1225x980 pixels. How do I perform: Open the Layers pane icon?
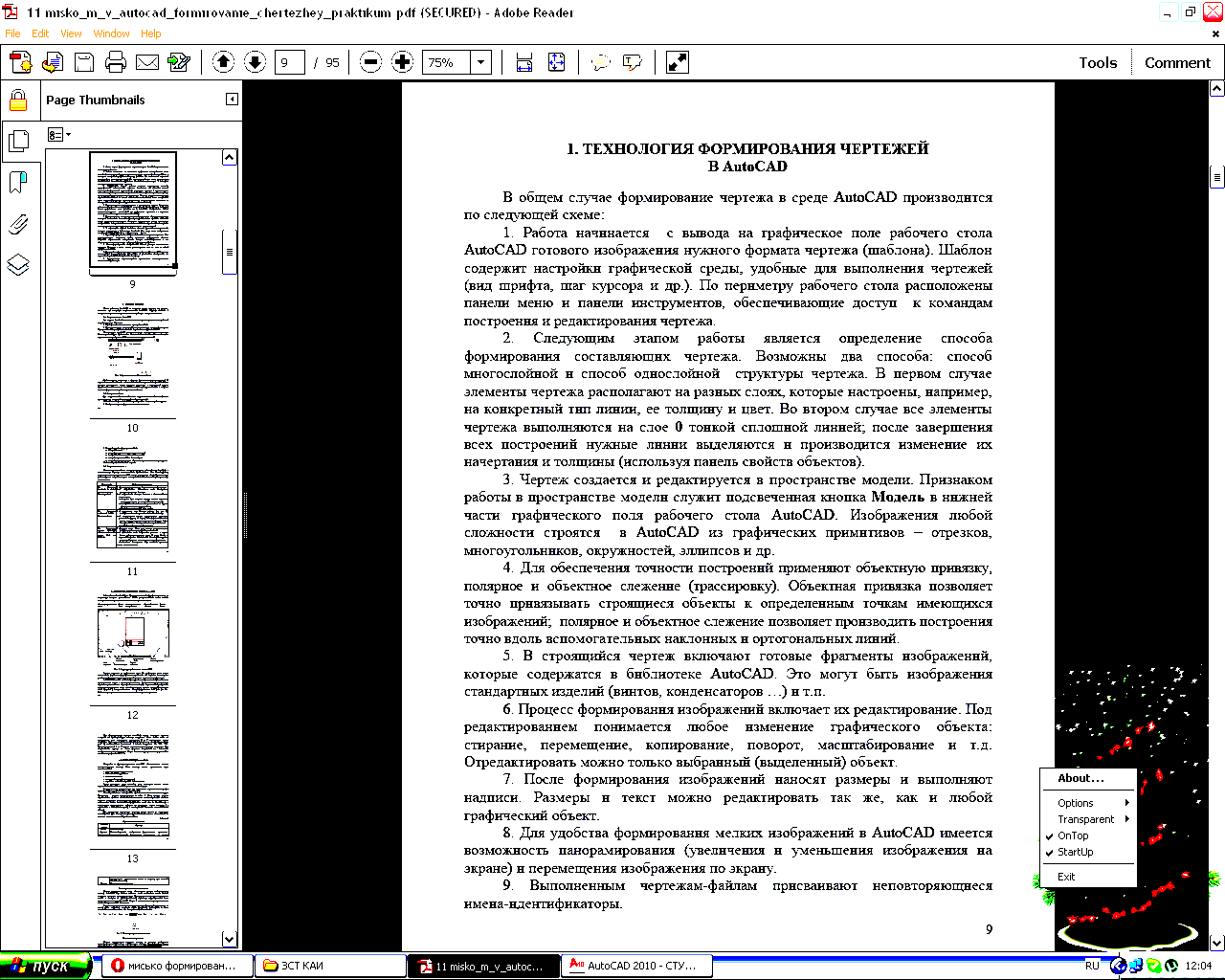point(18,264)
